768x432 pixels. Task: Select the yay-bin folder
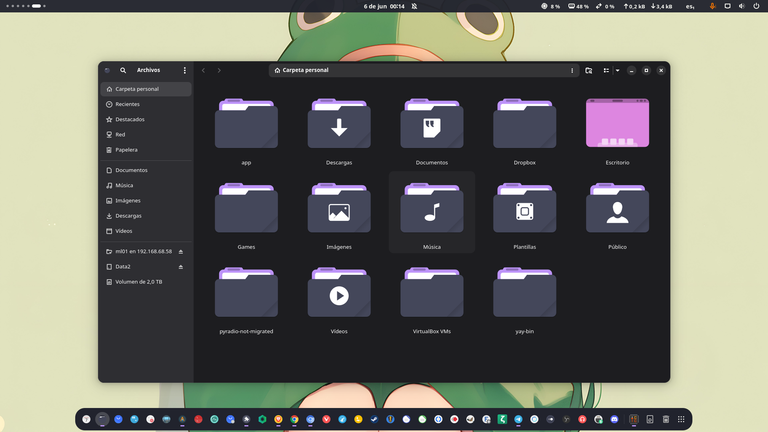pos(525,292)
